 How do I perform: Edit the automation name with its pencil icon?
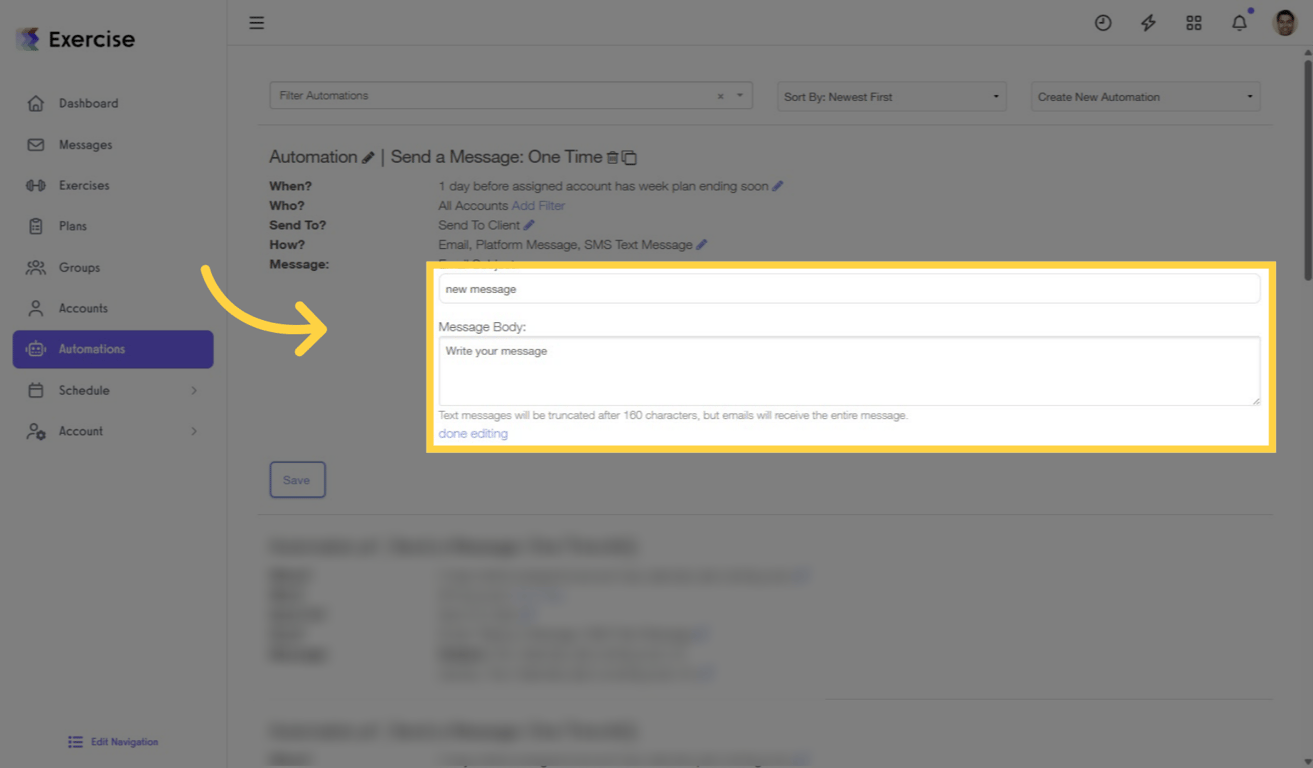367,156
